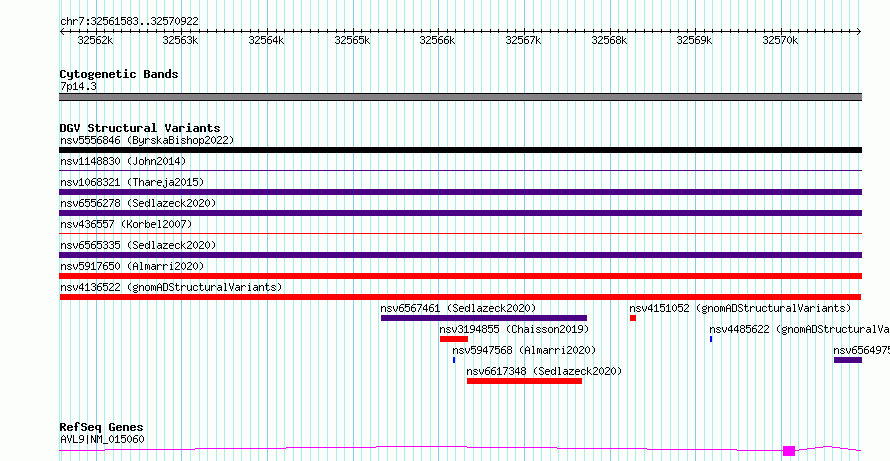Image resolution: width=890 pixels, height=461 pixels.
Task: Select the nsv436557 (Korbel2007) label
Action: (126, 224)
